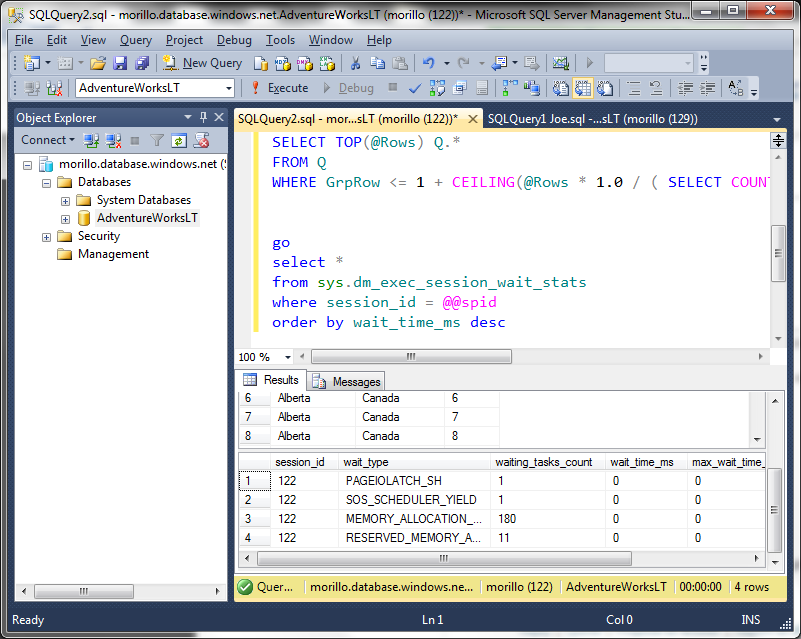801x639 pixels.
Task: Click the results grid horizontal scrollbar
Action: point(444,558)
